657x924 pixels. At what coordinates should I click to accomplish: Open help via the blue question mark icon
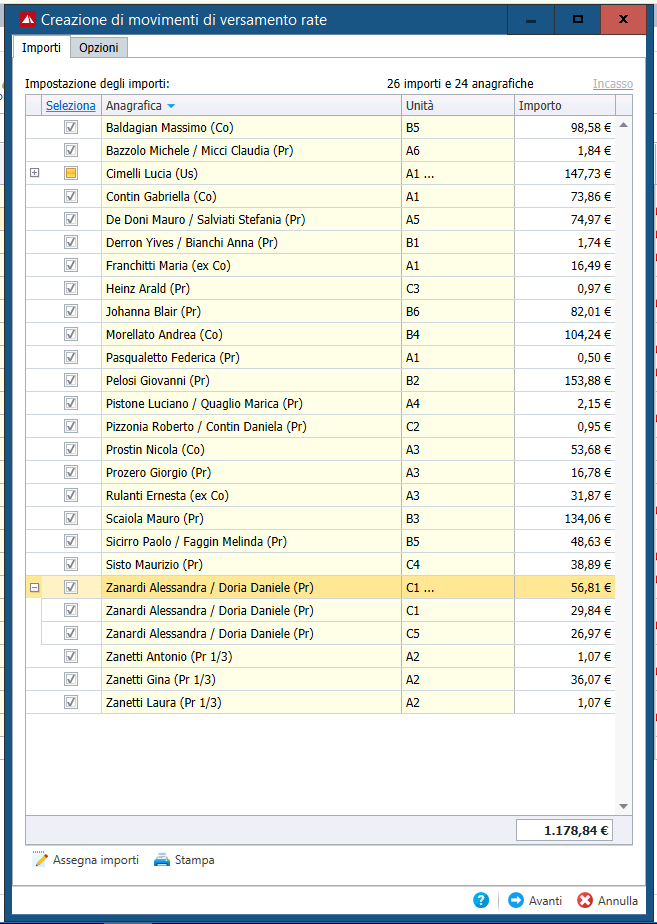click(x=481, y=900)
